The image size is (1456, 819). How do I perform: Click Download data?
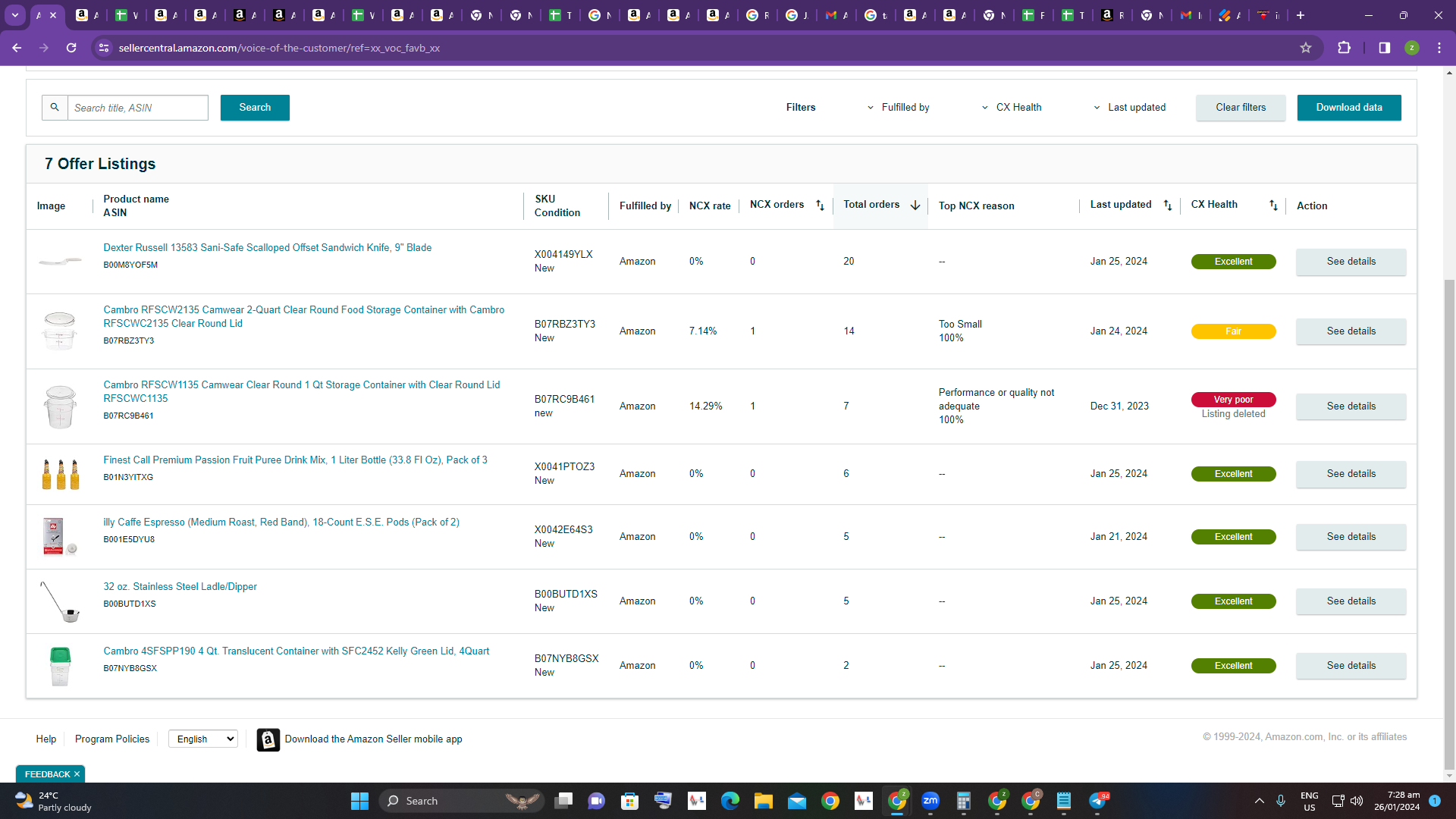pos(1349,108)
